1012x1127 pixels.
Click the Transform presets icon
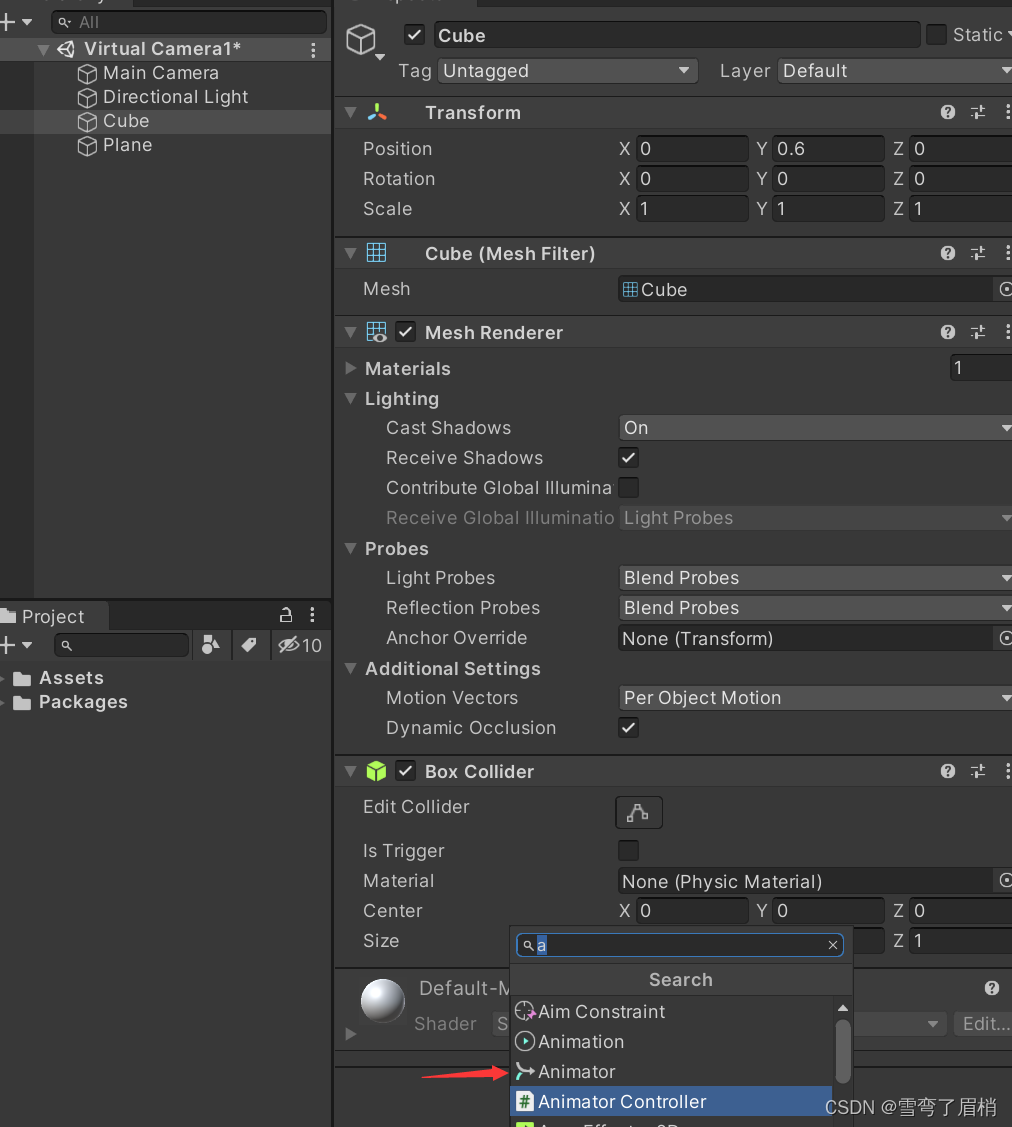pos(977,112)
